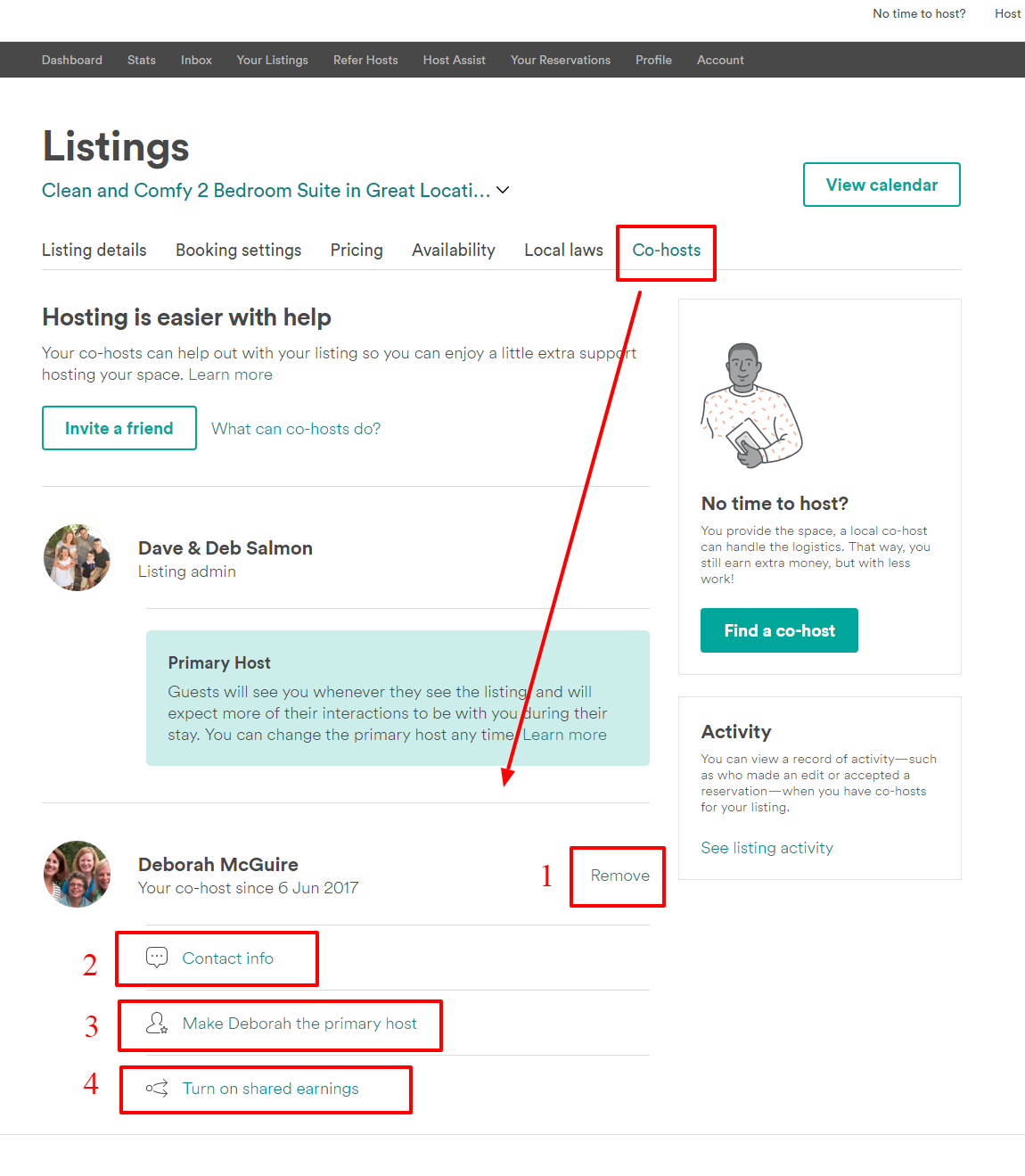Open the See listing activity link
The image size is (1025, 1176).
coord(767,848)
